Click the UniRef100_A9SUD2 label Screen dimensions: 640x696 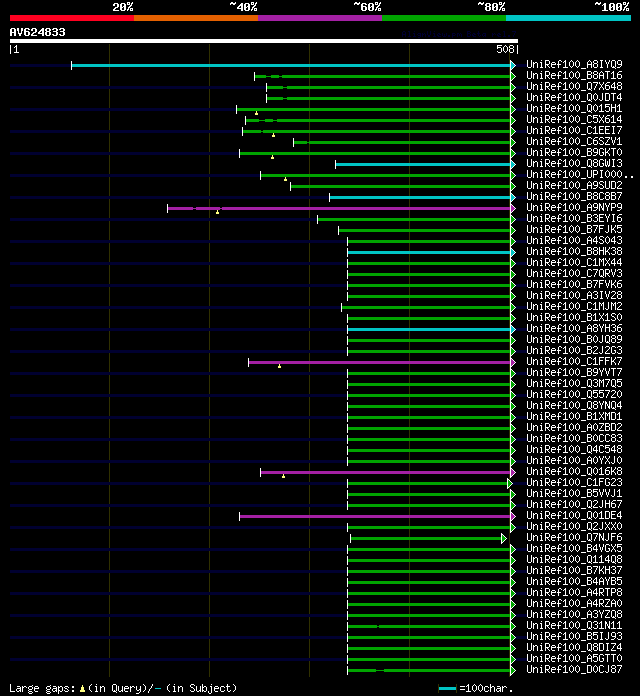coord(574,186)
